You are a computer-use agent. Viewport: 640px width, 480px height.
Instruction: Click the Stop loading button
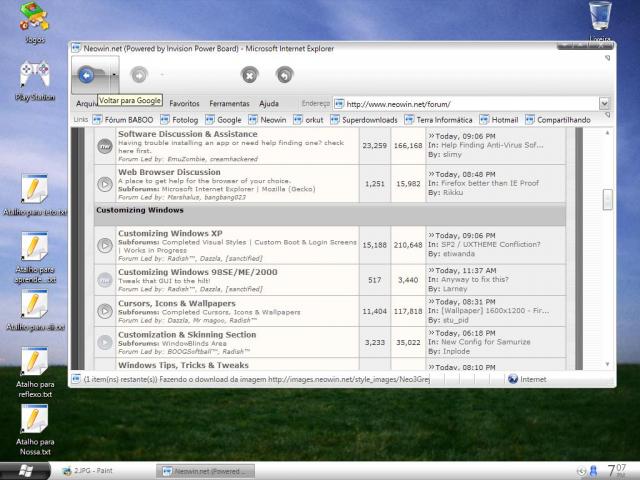click(x=249, y=75)
